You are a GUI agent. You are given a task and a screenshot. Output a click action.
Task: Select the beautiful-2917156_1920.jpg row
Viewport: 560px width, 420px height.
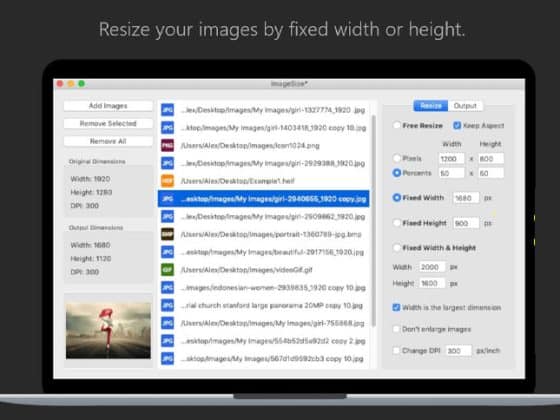click(264, 252)
